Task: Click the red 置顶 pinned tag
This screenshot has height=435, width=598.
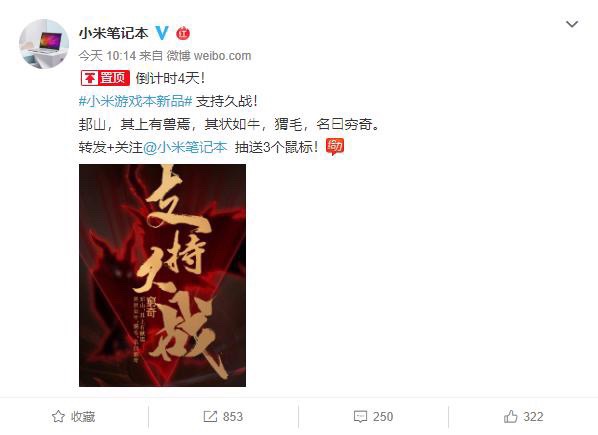Action: pos(105,78)
